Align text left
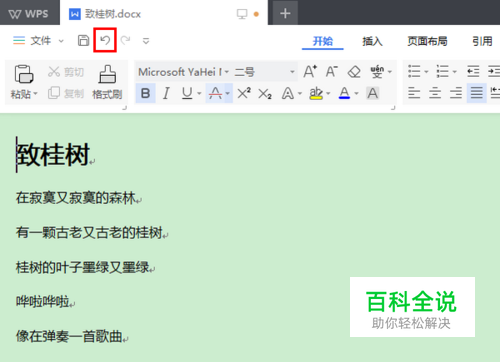Viewport: 500px width, 362px height. coord(414,93)
